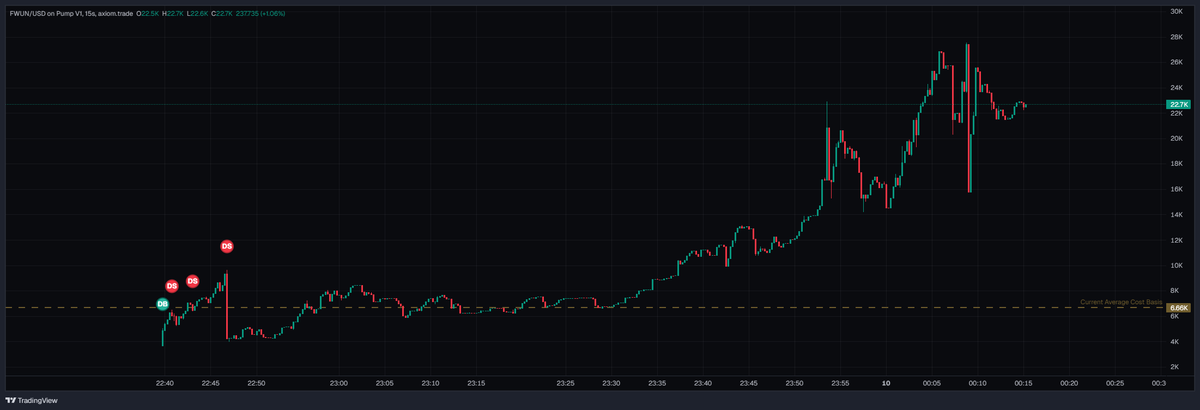
Task: Click the 18K price axis label
Action: [x=1177, y=163]
